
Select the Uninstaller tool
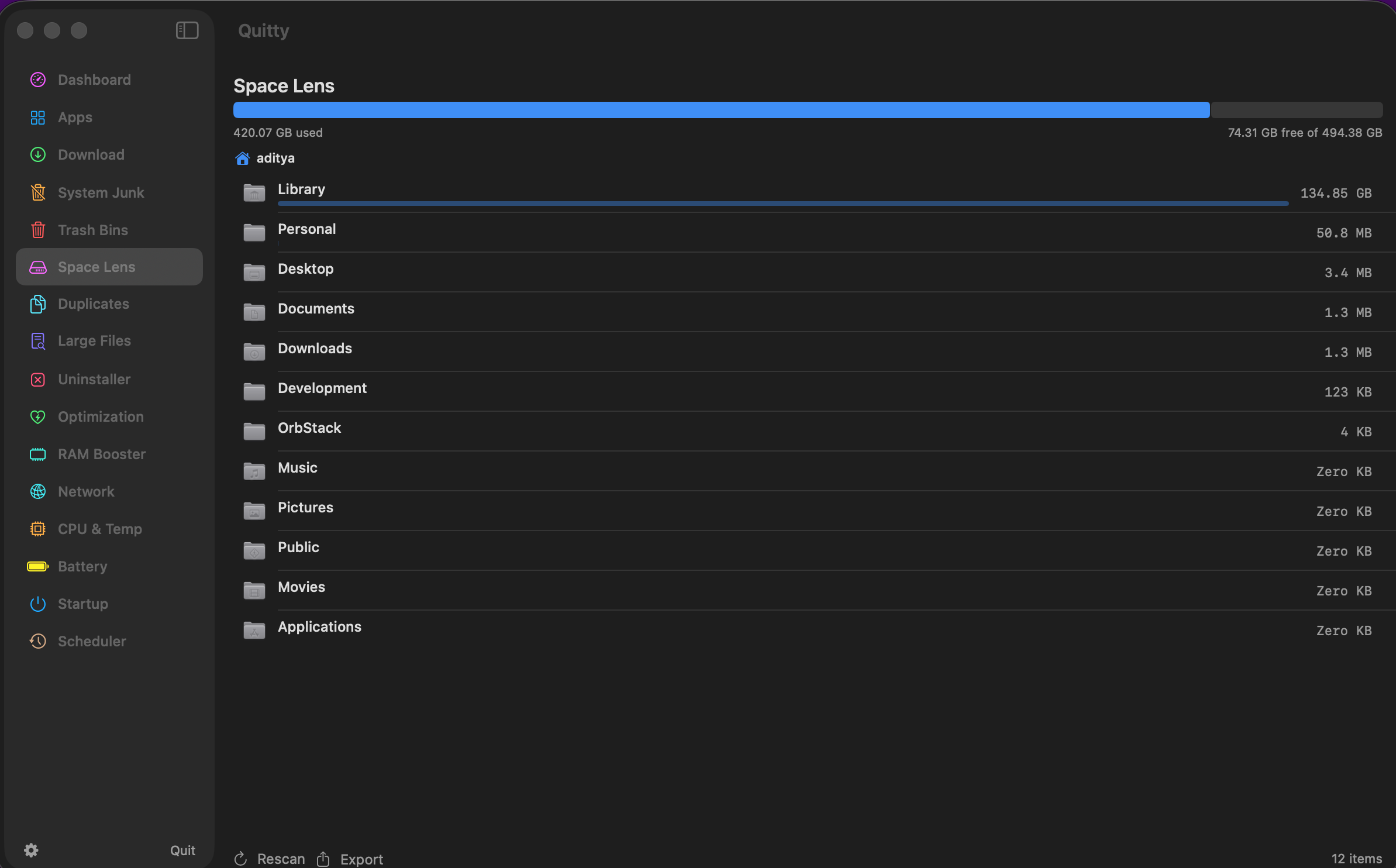[x=94, y=379]
